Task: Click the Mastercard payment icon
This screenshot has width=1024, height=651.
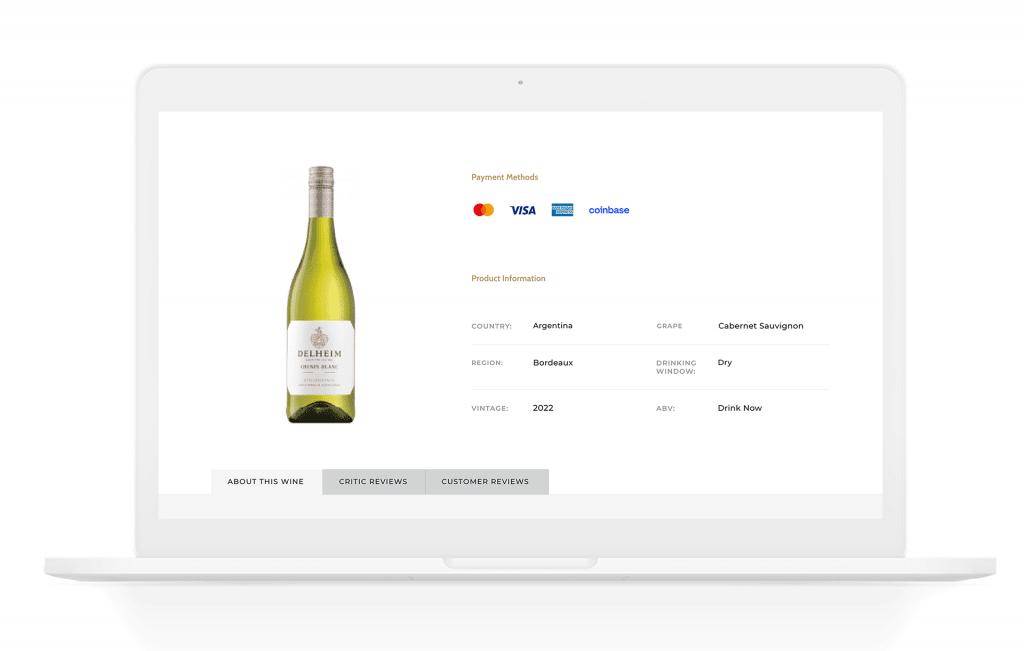Action: 483,210
